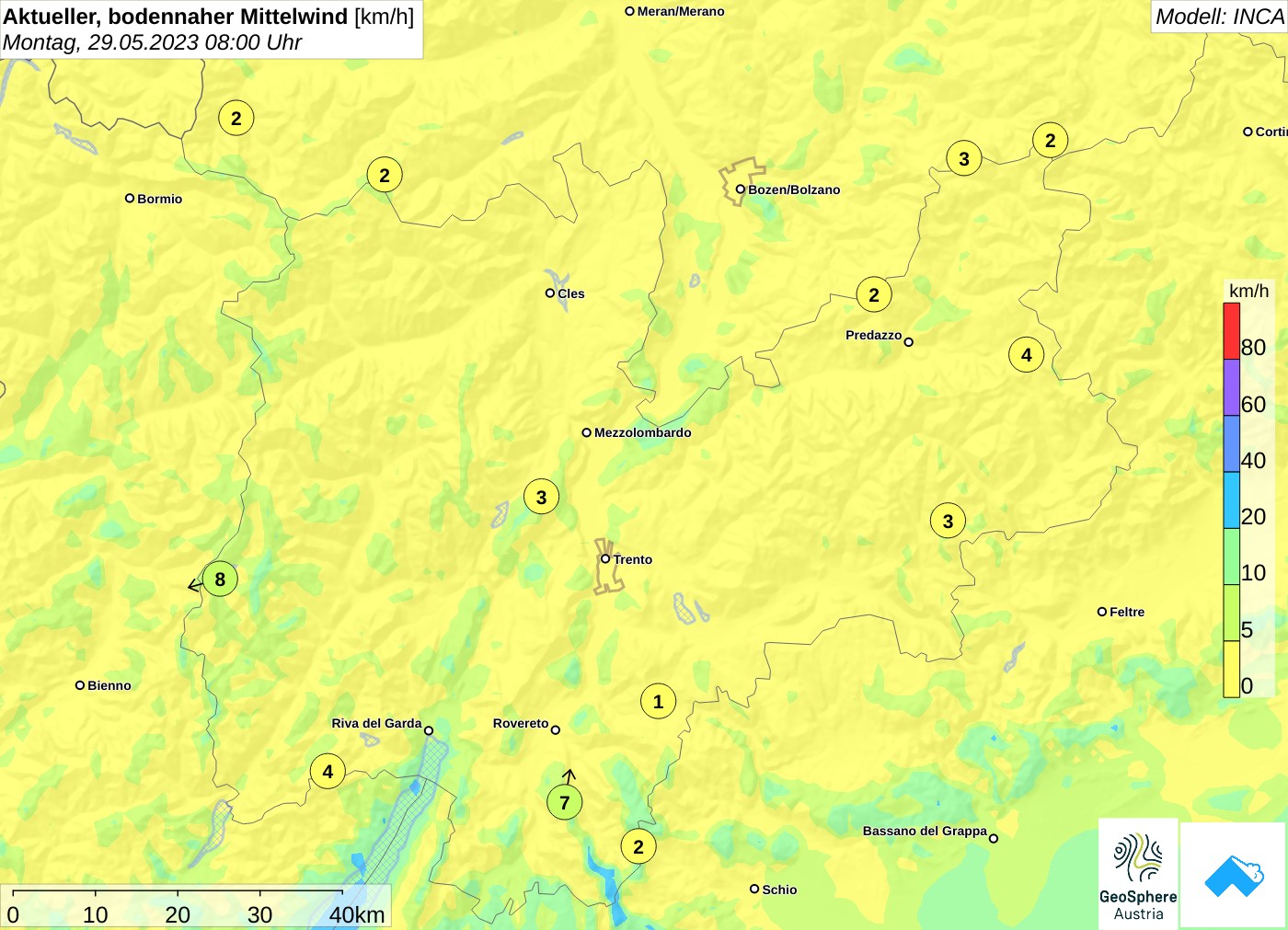Click the Bormio city marker
The image size is (1288, 930).
(130, 198)
